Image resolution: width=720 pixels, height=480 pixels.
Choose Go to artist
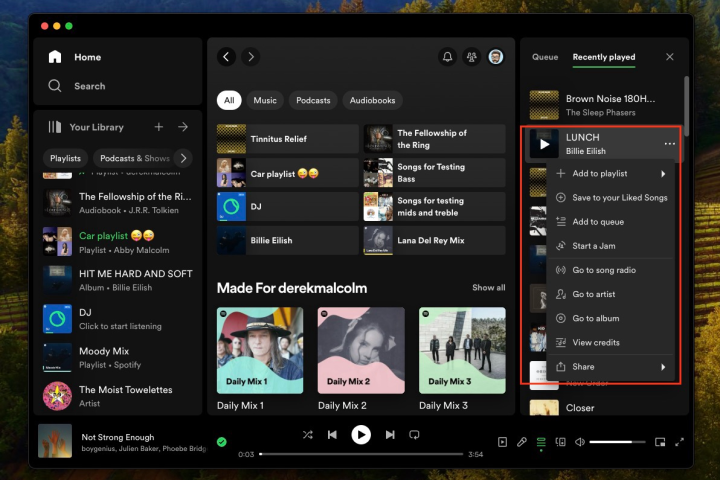611,294
